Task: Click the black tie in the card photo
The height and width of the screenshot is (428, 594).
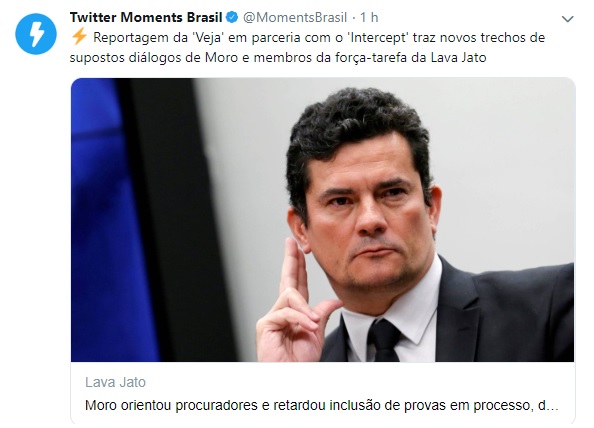Action: (x=383, y=340)
